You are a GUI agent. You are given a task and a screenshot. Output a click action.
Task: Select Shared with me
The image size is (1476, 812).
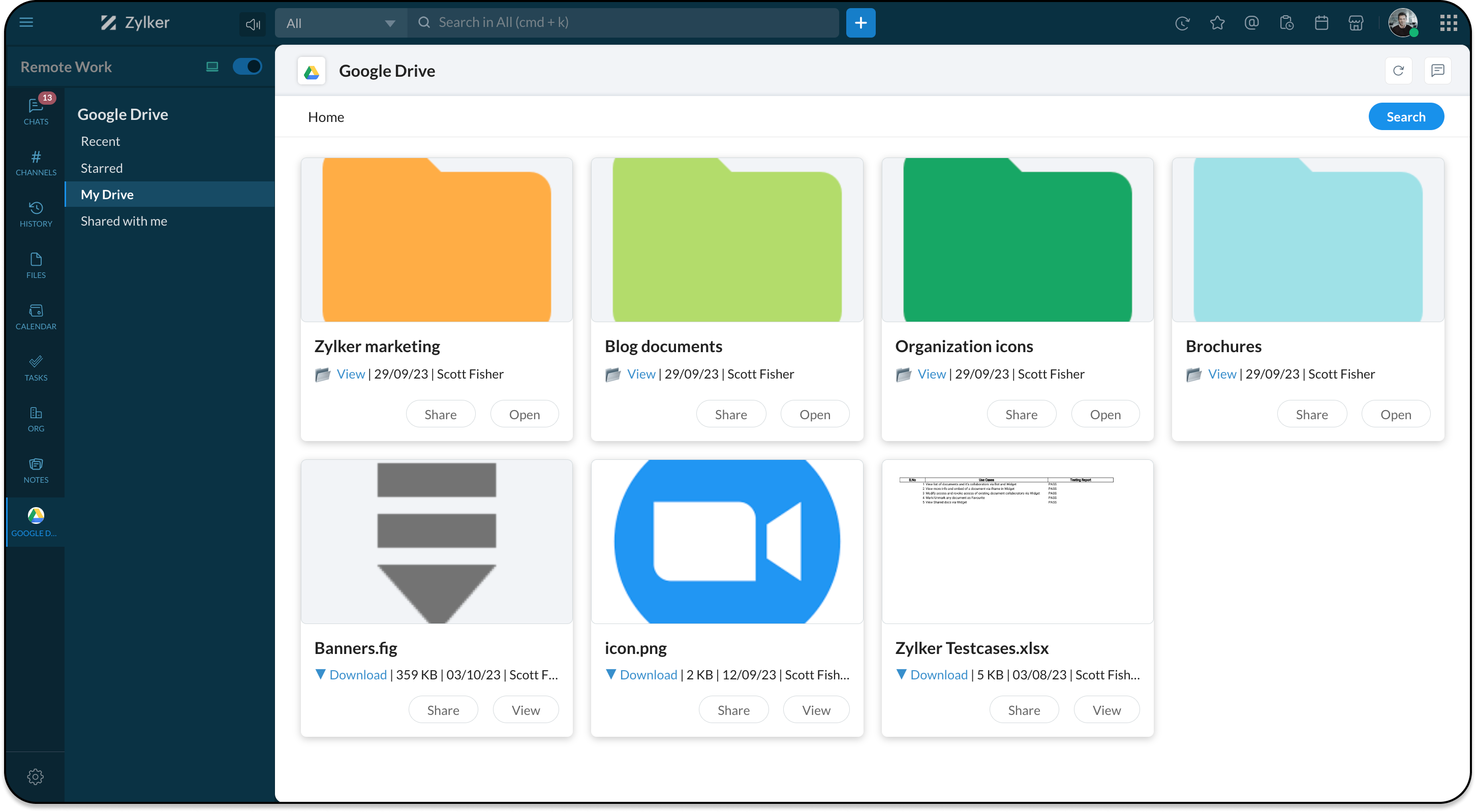124,221
